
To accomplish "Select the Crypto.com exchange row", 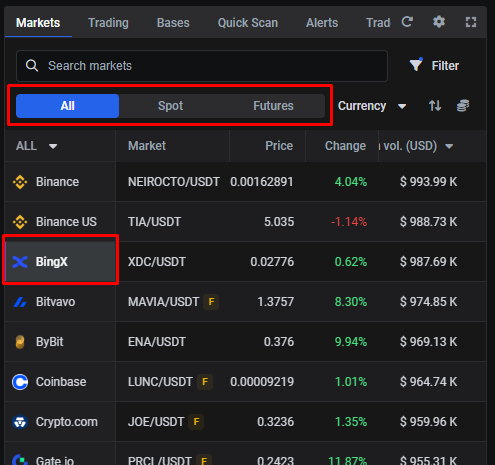I will click(x=60, y=422).
